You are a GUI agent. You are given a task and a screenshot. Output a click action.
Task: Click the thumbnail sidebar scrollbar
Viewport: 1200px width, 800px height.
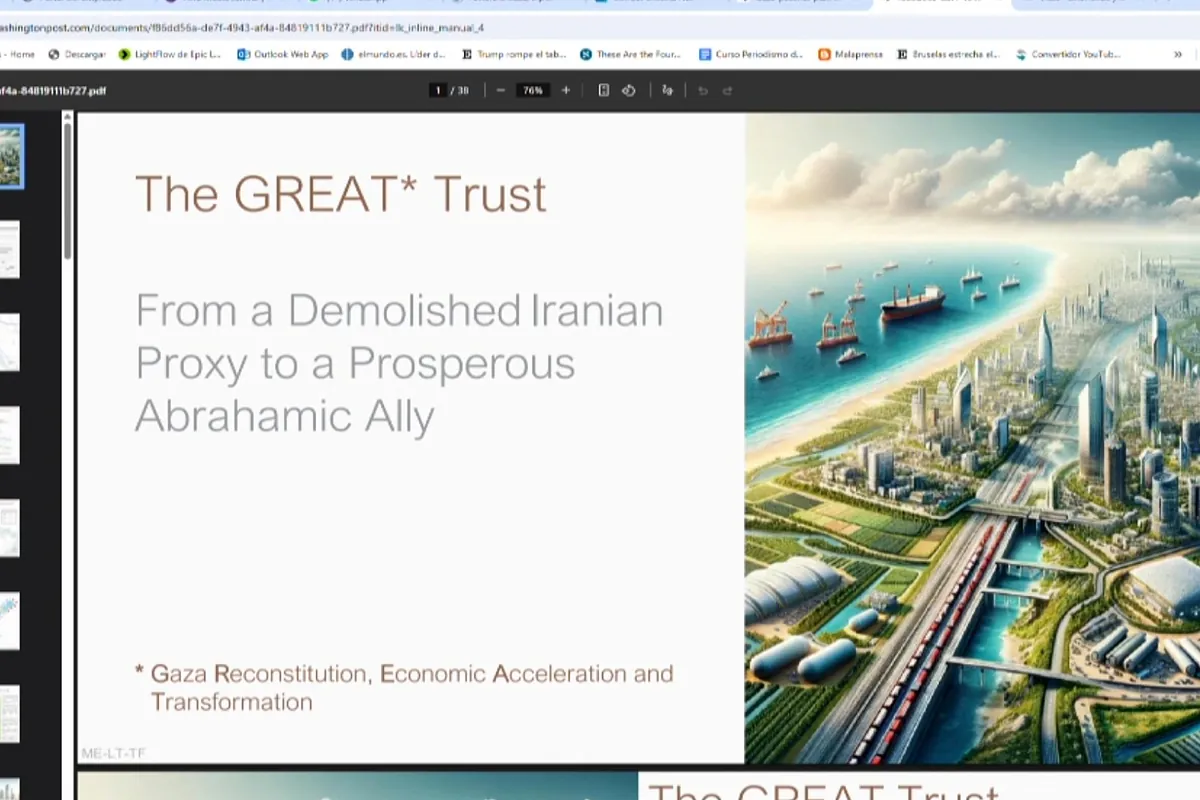68,190
